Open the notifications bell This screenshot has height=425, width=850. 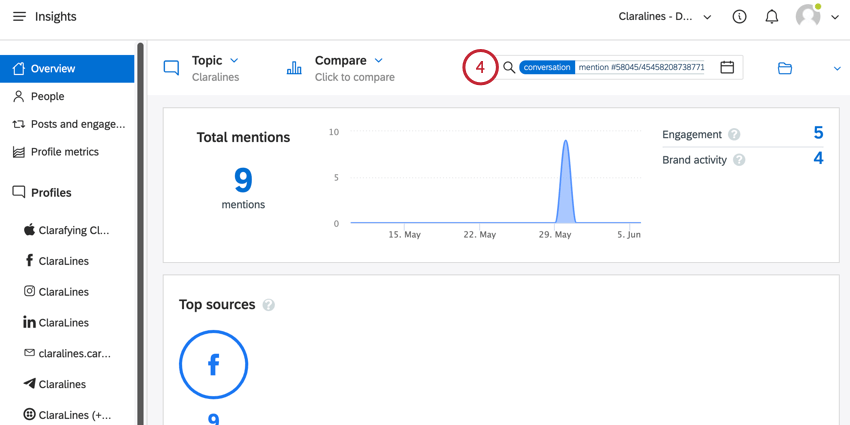coord(771,17)
